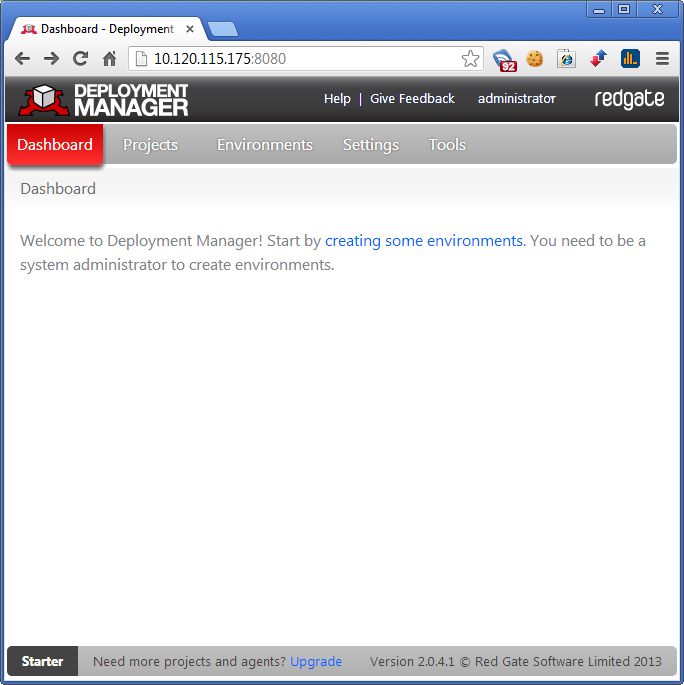Click Give Feedback link

pos(412,99)
